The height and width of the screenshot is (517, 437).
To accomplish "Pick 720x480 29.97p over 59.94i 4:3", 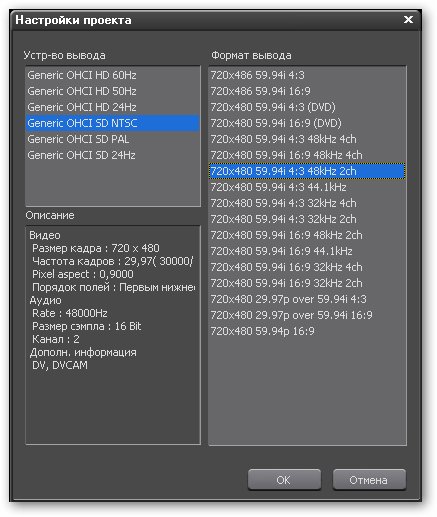I will pyautogui.click(x=307, y=299).
